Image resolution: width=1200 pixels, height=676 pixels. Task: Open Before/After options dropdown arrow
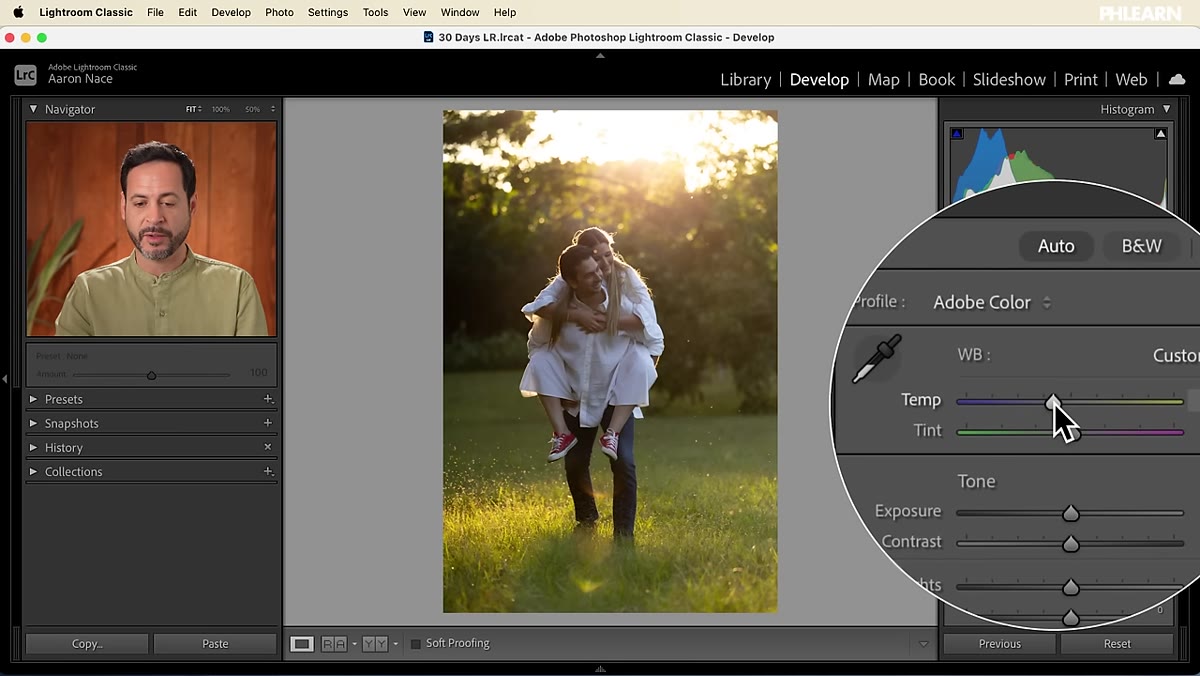[395, 644]
